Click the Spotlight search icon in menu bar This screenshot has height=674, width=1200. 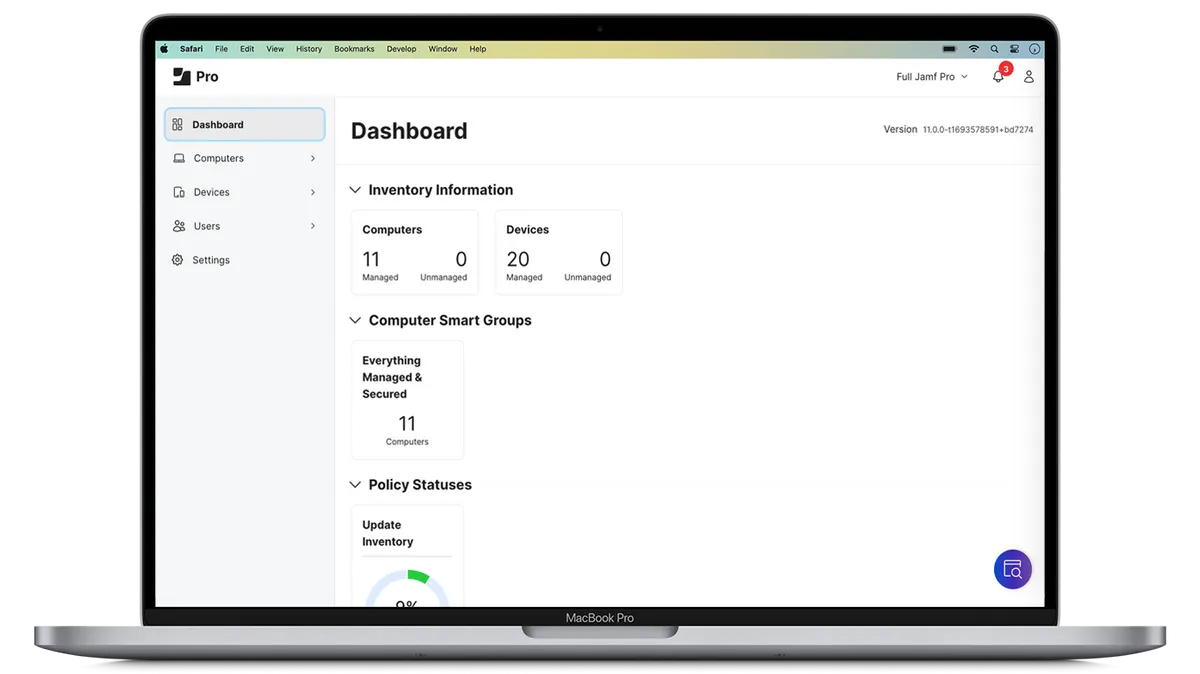994,49
